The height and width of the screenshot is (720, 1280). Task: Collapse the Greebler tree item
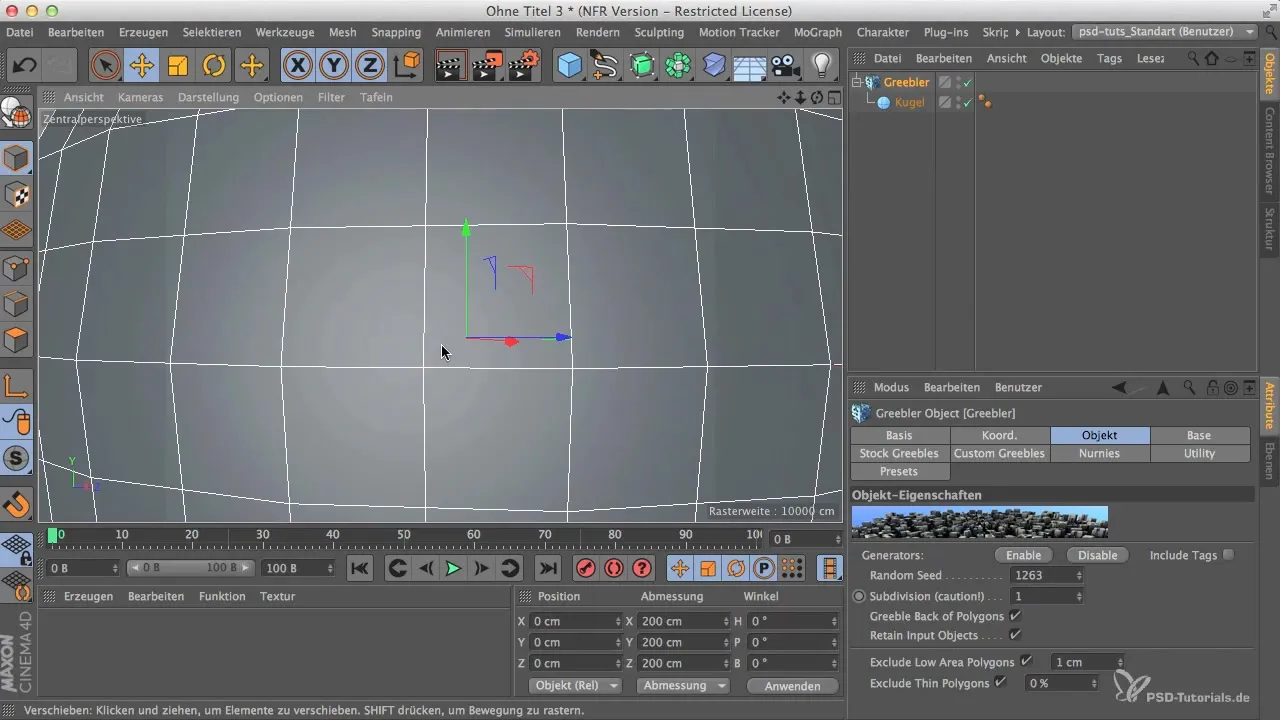[857, 82]
